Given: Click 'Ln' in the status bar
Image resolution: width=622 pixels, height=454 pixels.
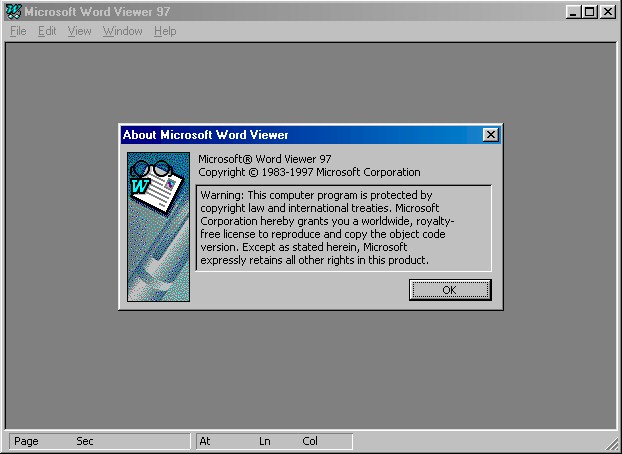Looking at the screenshot, I should (x=265, y=441).
